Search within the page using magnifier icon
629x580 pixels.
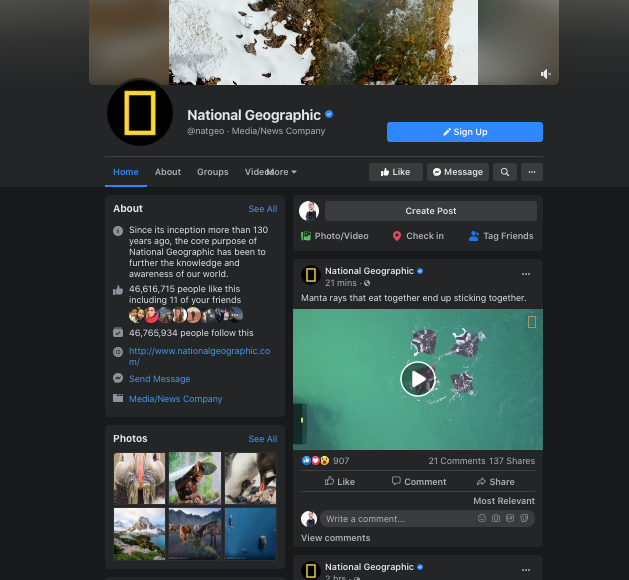click(505, 172)
